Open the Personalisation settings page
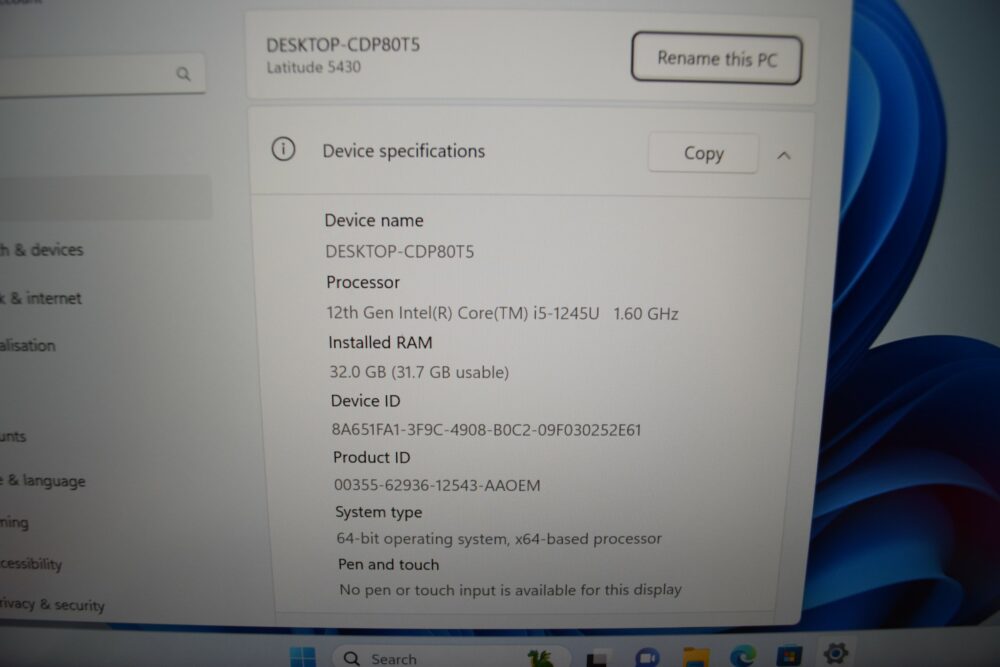 [x=27, y=345]
